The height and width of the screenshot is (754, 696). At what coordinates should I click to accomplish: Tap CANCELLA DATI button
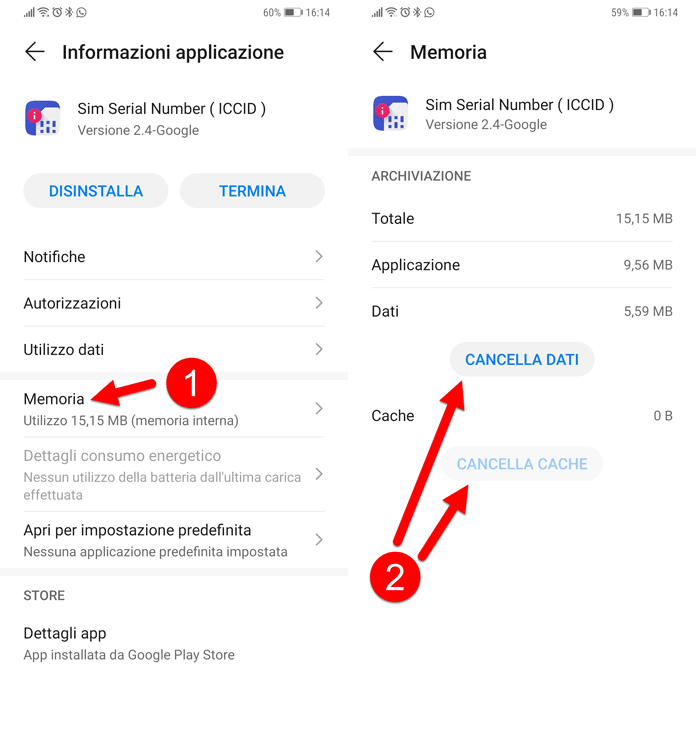(522, 360)
